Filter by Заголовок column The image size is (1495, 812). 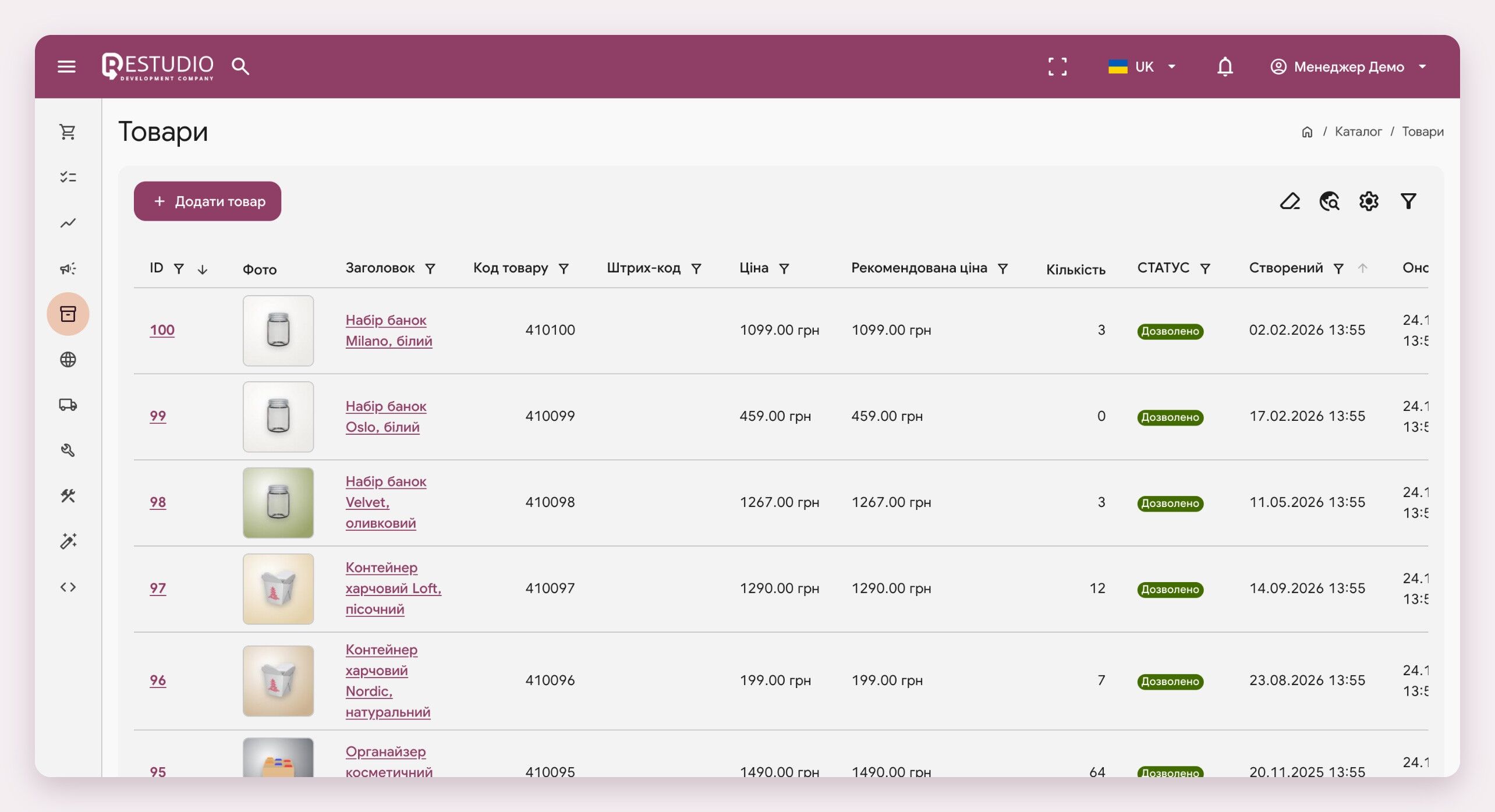(430, 268)
